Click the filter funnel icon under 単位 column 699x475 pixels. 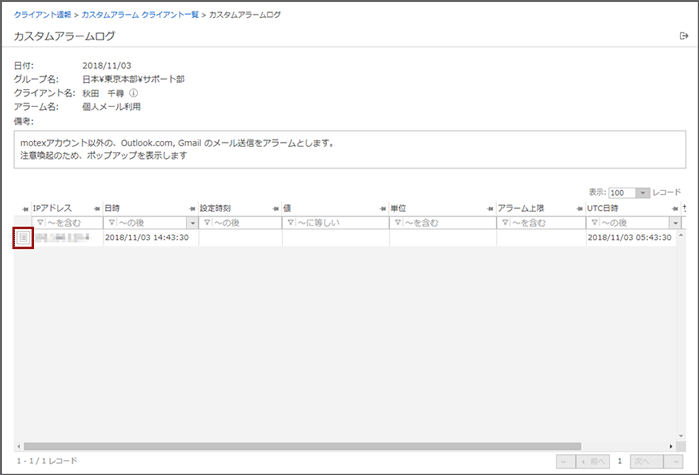click(397, 222)
